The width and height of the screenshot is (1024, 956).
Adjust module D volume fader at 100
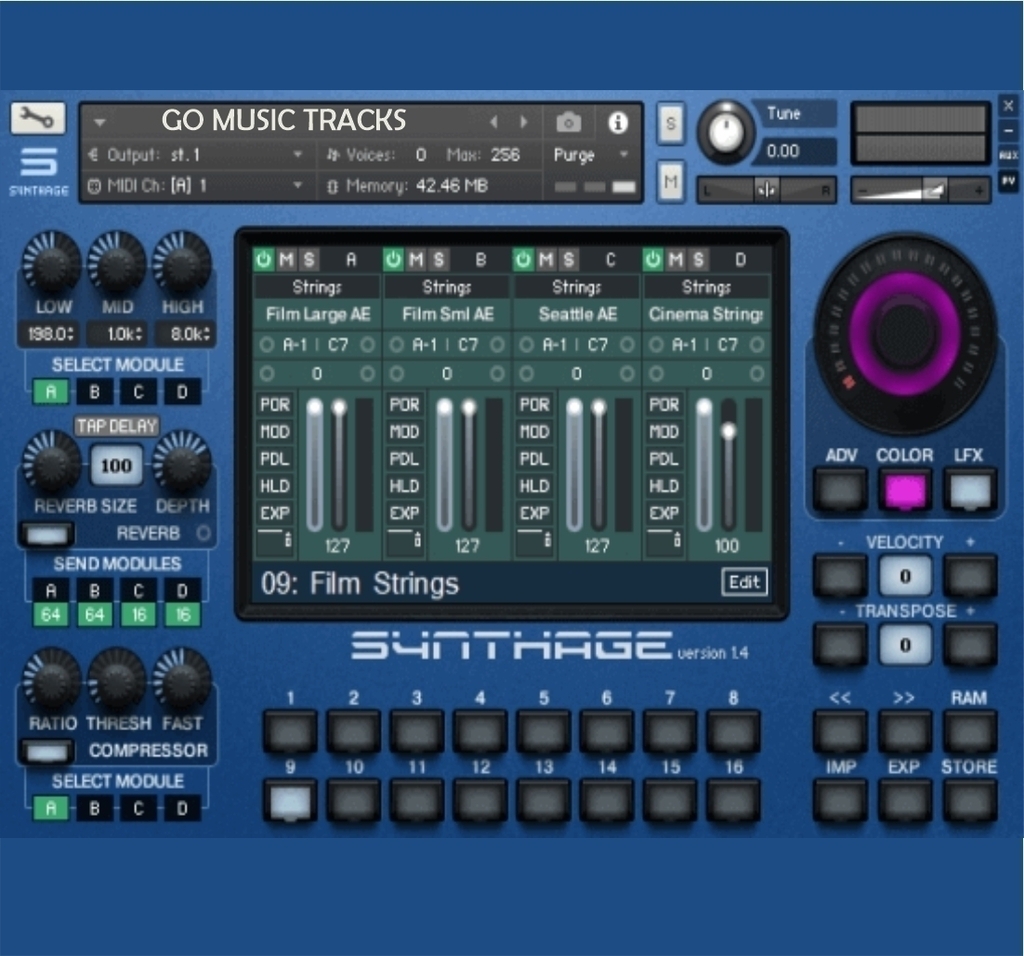(729, 431)
